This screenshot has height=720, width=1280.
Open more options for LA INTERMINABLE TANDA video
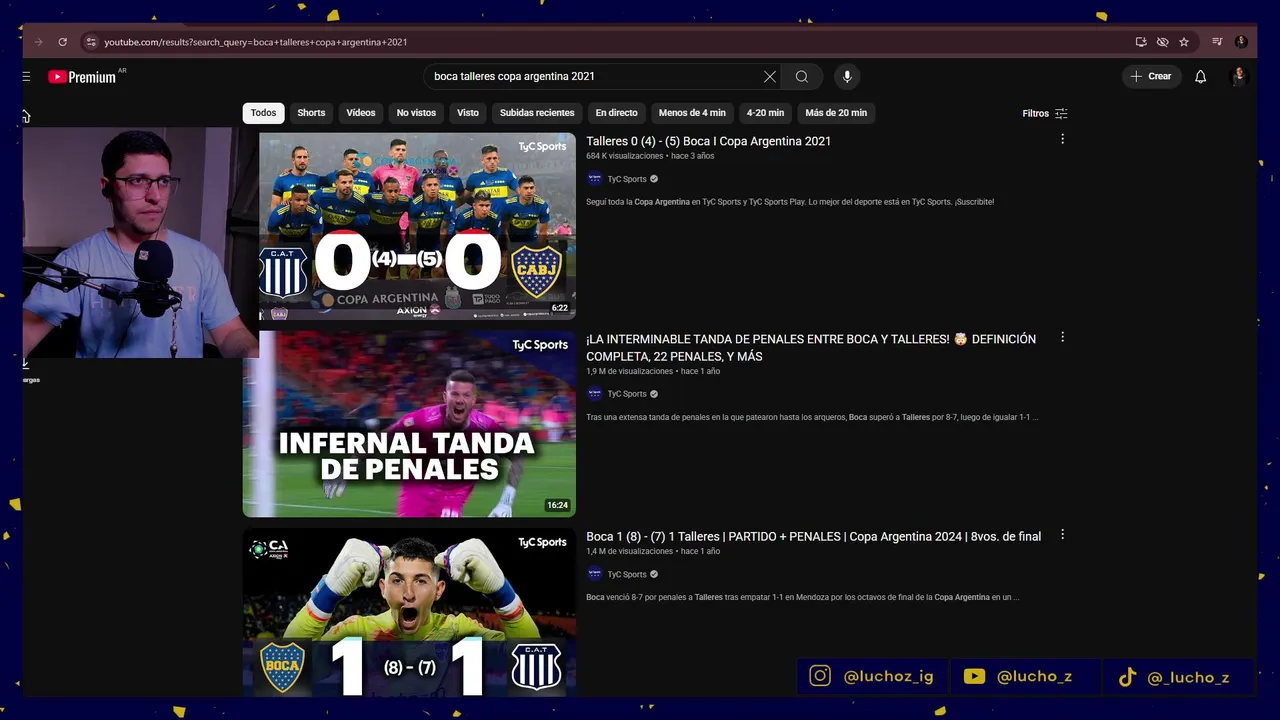point(1062,338)
